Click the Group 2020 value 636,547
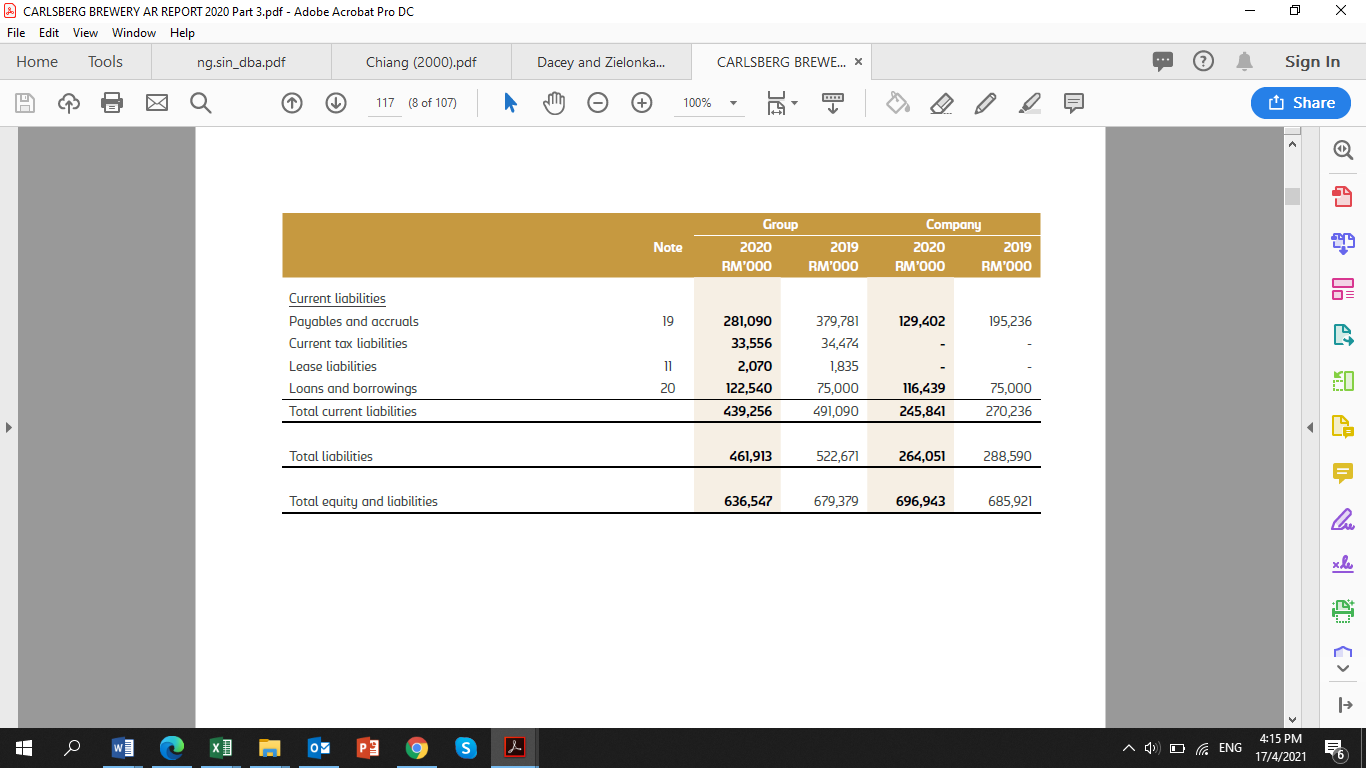 coord(748,501)
